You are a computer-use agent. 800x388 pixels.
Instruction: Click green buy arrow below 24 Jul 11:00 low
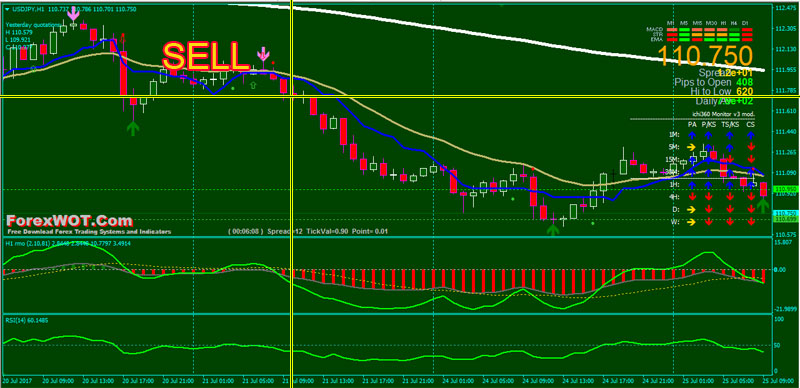553,229
